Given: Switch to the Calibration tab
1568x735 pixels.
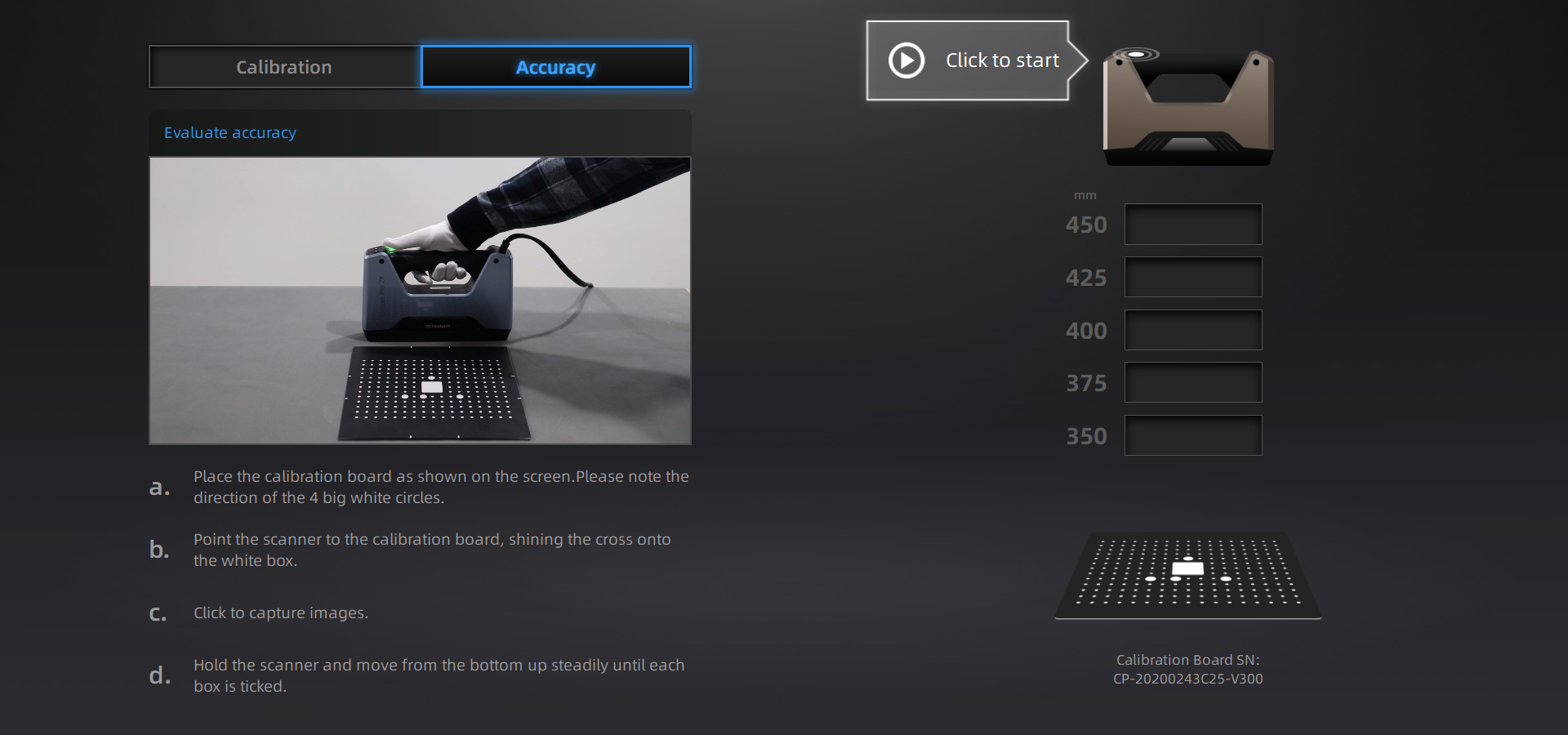Looking at the screenshot, I should click(283, 67).
